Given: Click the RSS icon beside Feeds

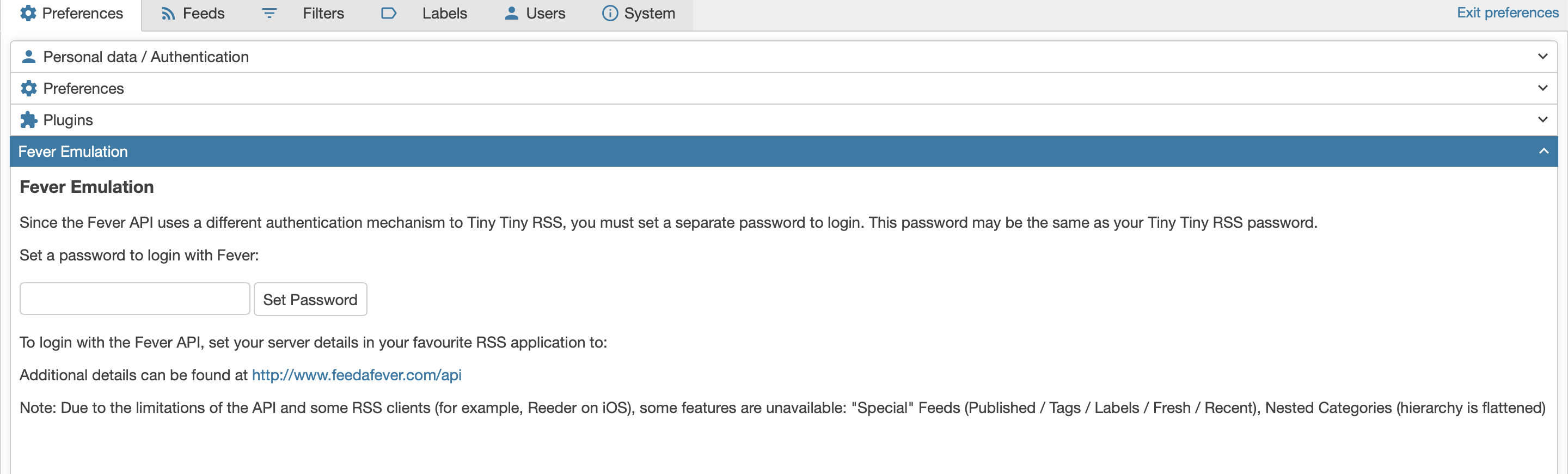Looking at the screenshot, I should click(168, 14).
